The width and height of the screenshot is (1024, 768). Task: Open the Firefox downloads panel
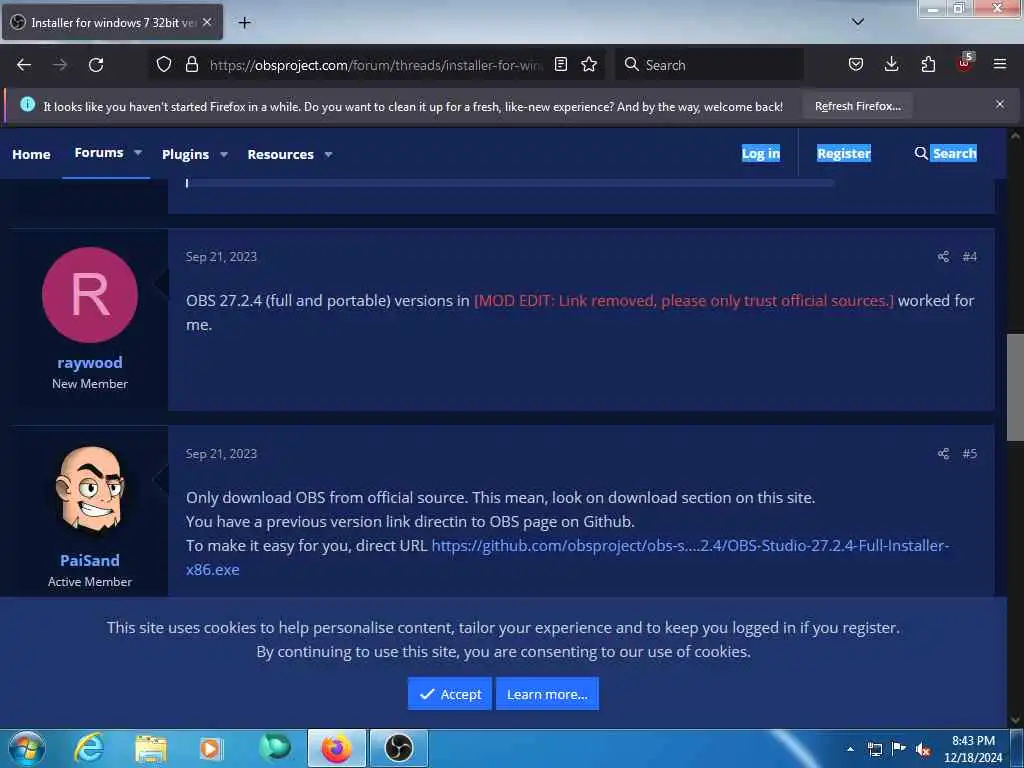click(891, 64)
